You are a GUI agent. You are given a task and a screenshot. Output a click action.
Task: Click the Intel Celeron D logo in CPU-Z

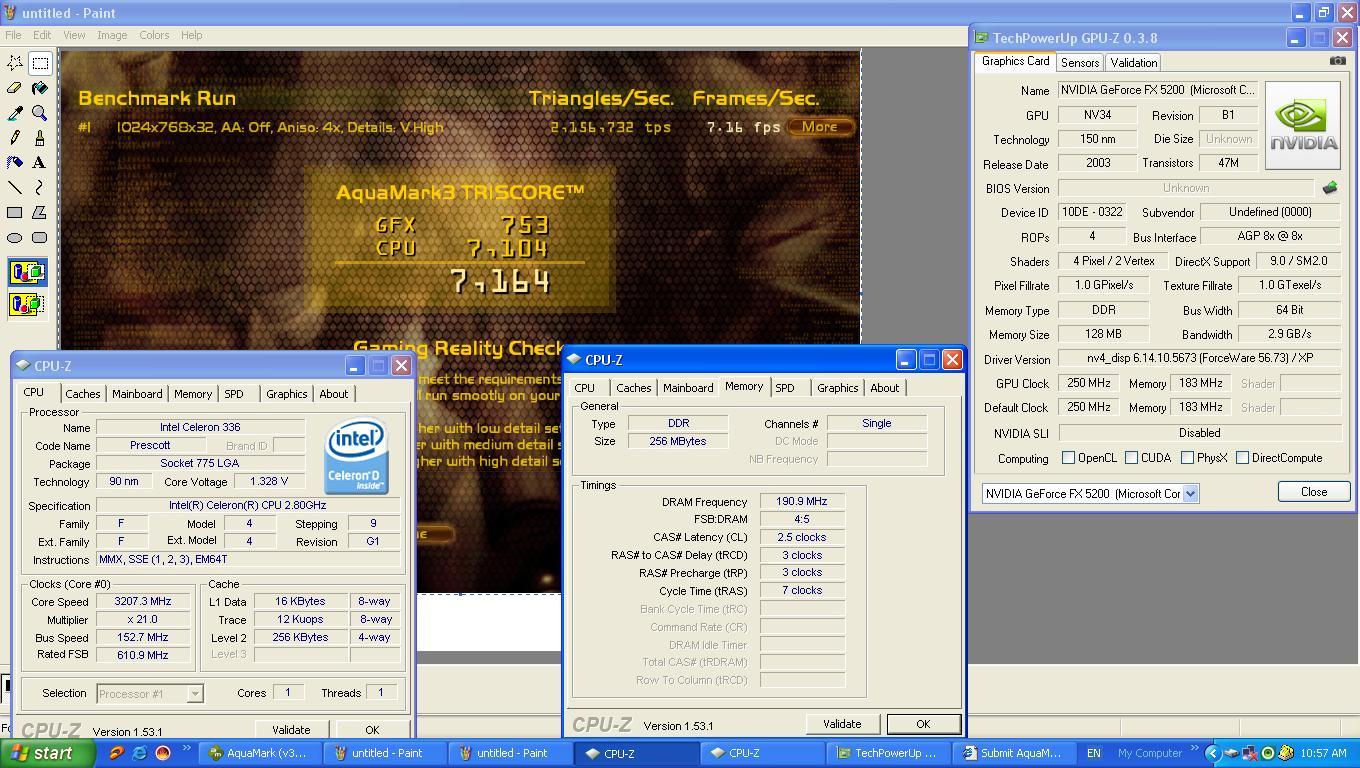[356, 456]
